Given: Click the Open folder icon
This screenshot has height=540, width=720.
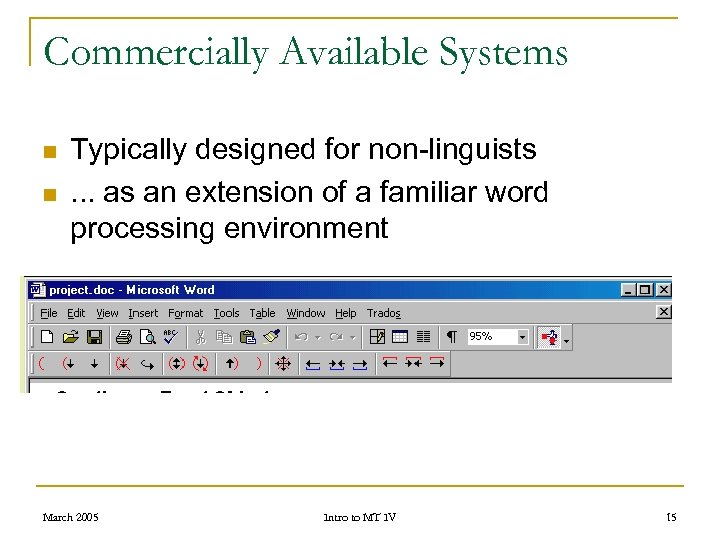Looking at the screenshot, I should pos(70,338).
